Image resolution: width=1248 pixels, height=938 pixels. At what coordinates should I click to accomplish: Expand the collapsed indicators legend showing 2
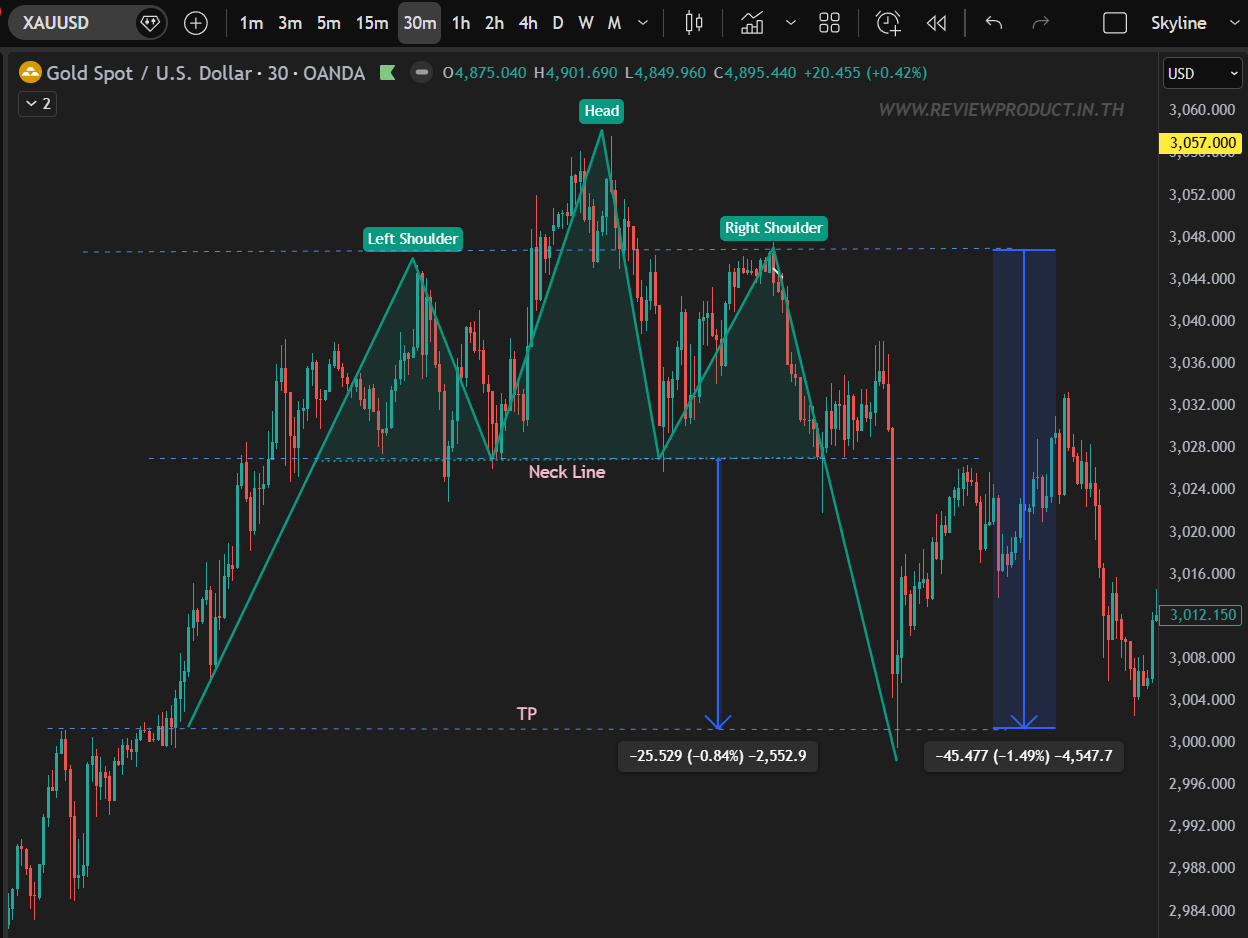(38, 103)
